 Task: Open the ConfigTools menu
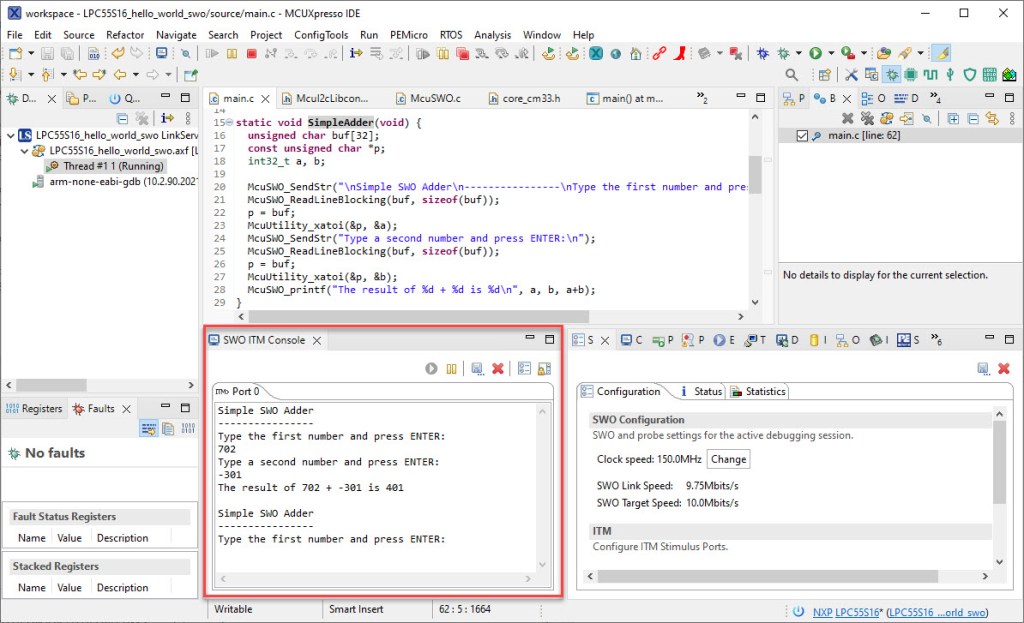coord(321,35)
